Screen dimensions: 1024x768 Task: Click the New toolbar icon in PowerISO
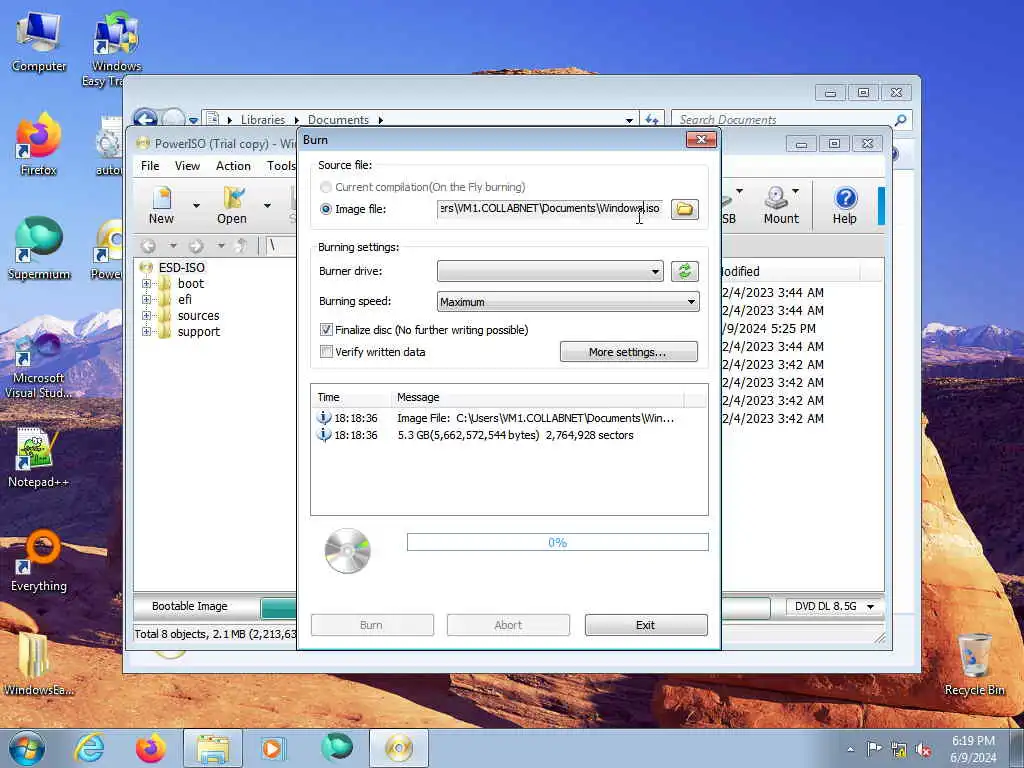click(x=161, y=206)
